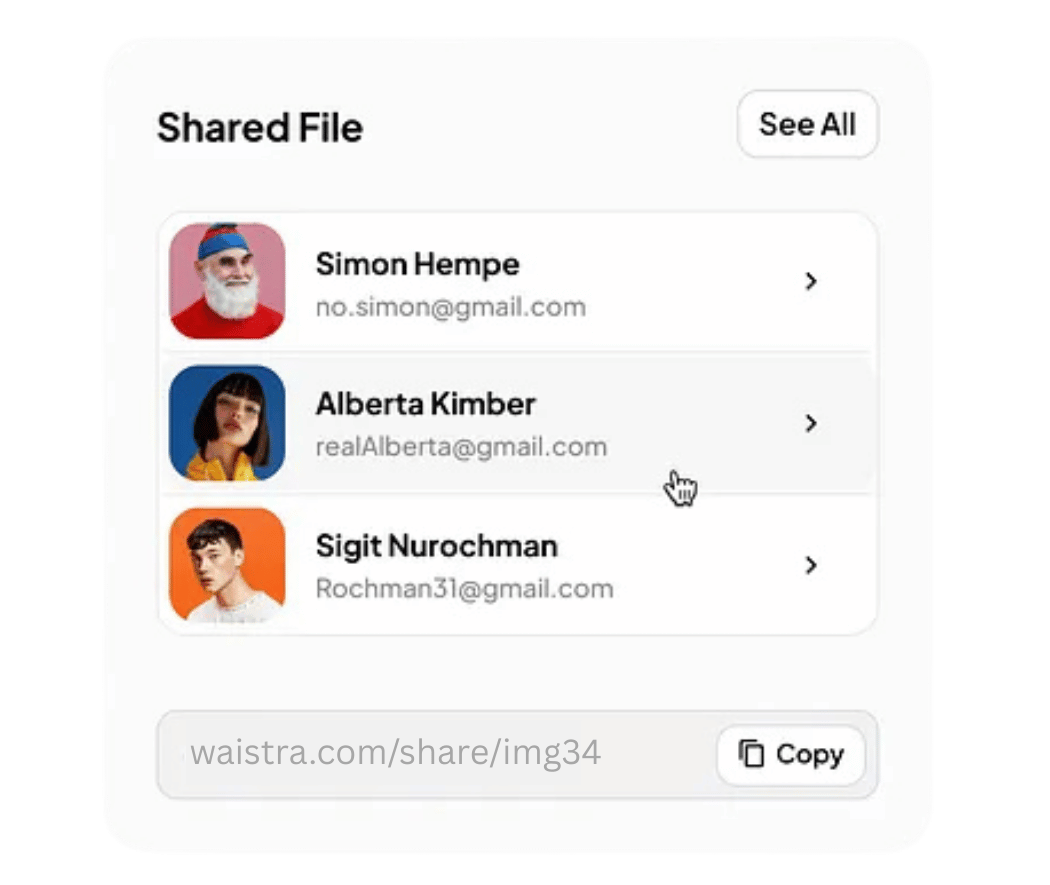Image resolution: width=1050 pixels, height=885 pixels.
Task: Open details arrow for Sigit Nurochman
Action: [811, 566]
